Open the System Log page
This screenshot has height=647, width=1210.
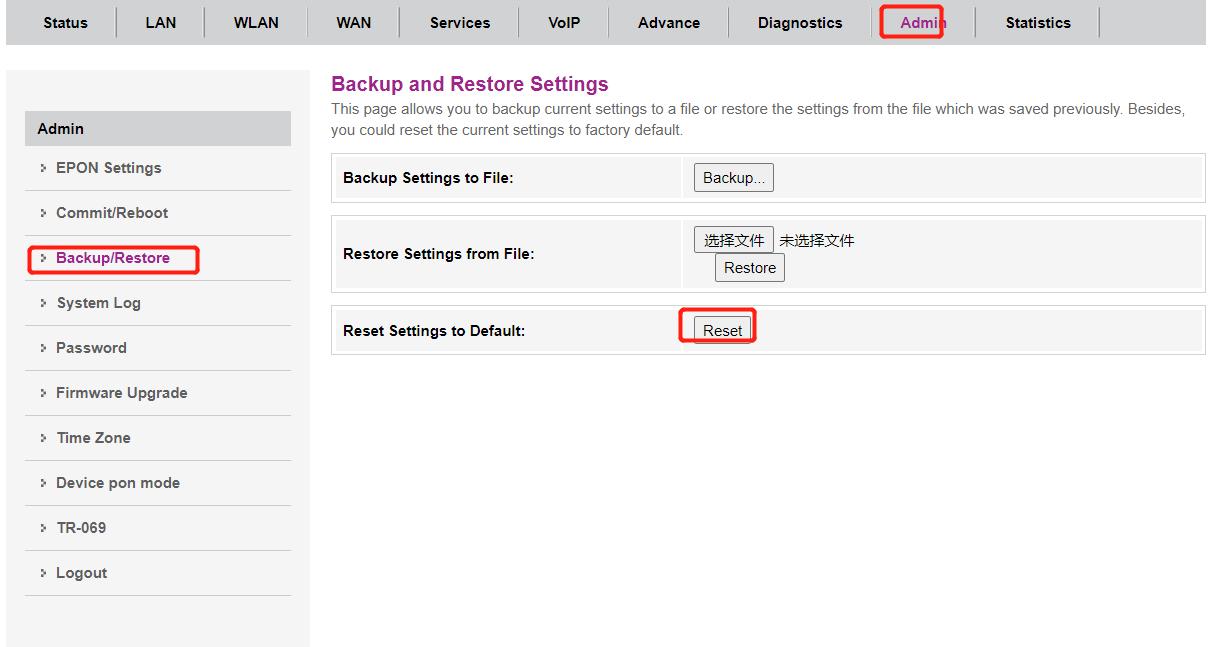[98, 303]
